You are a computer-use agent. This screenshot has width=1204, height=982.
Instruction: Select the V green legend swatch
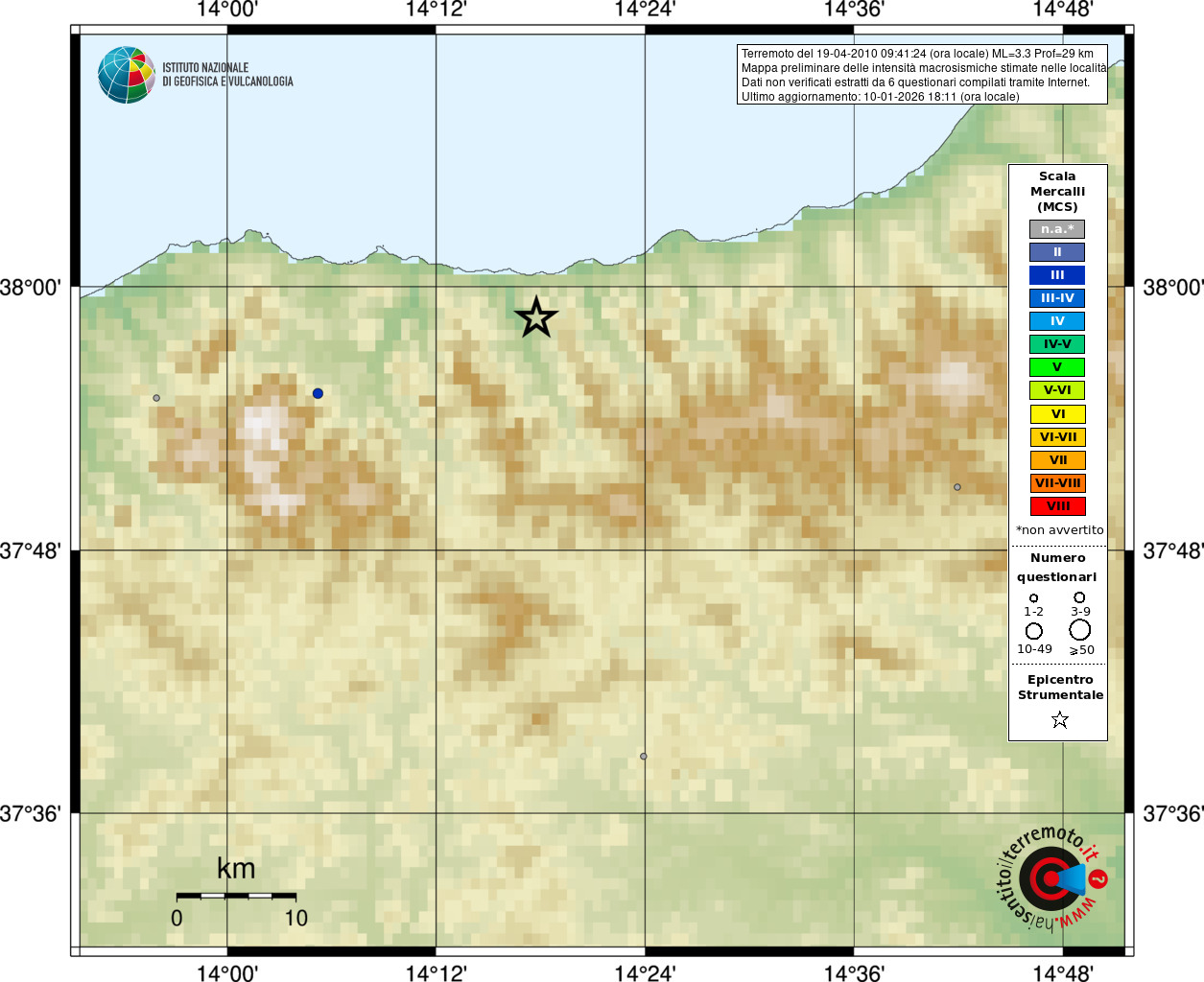pyautogui.click(x=1057, y=367)
